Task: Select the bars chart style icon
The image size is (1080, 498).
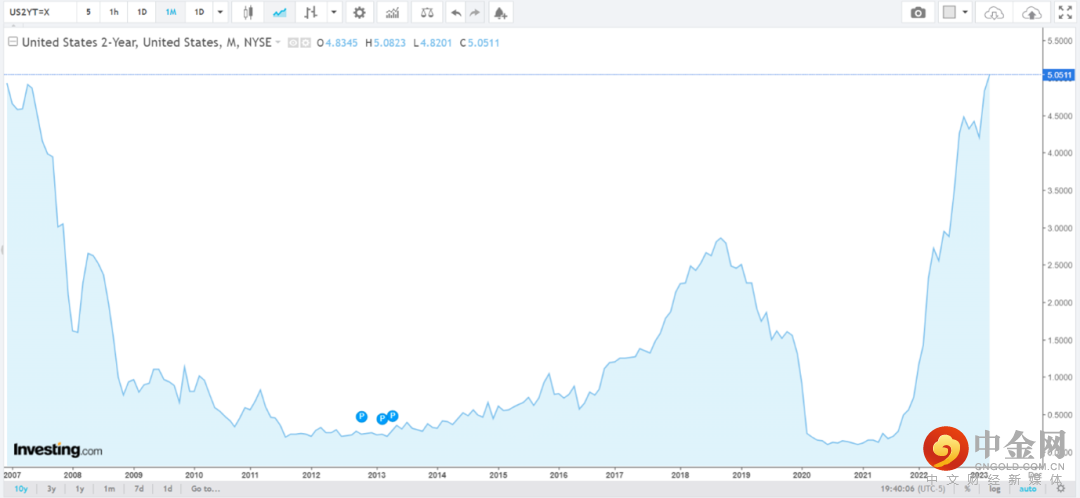Action: (x=311, y=12)
